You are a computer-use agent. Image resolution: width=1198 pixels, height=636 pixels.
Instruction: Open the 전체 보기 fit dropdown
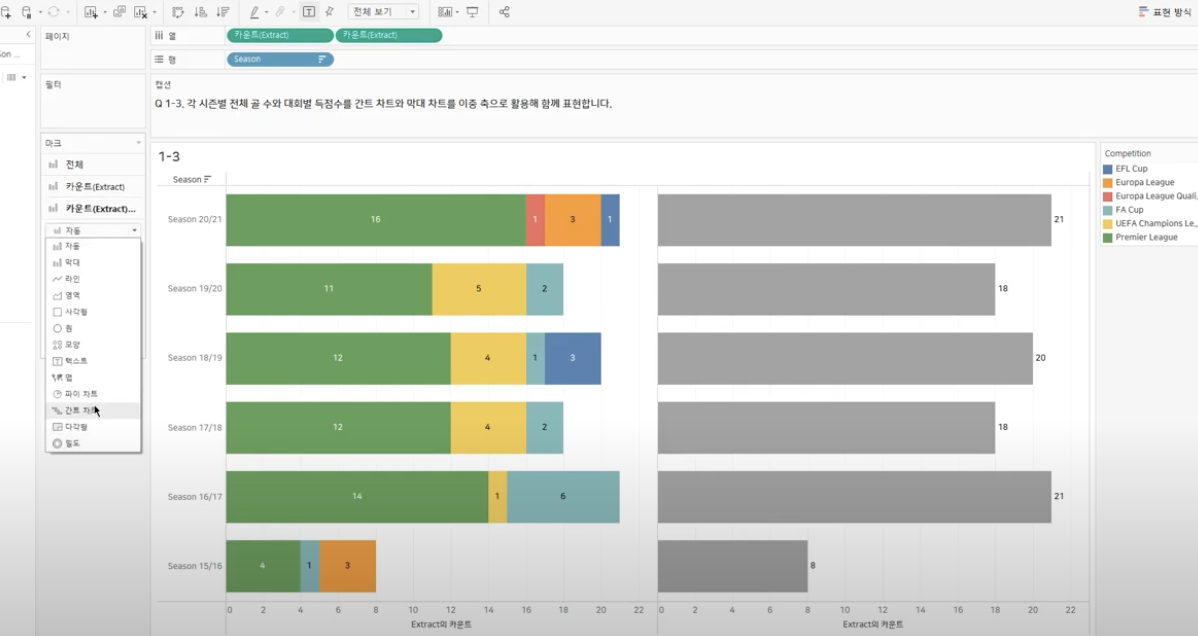click(x=383, y=12)
